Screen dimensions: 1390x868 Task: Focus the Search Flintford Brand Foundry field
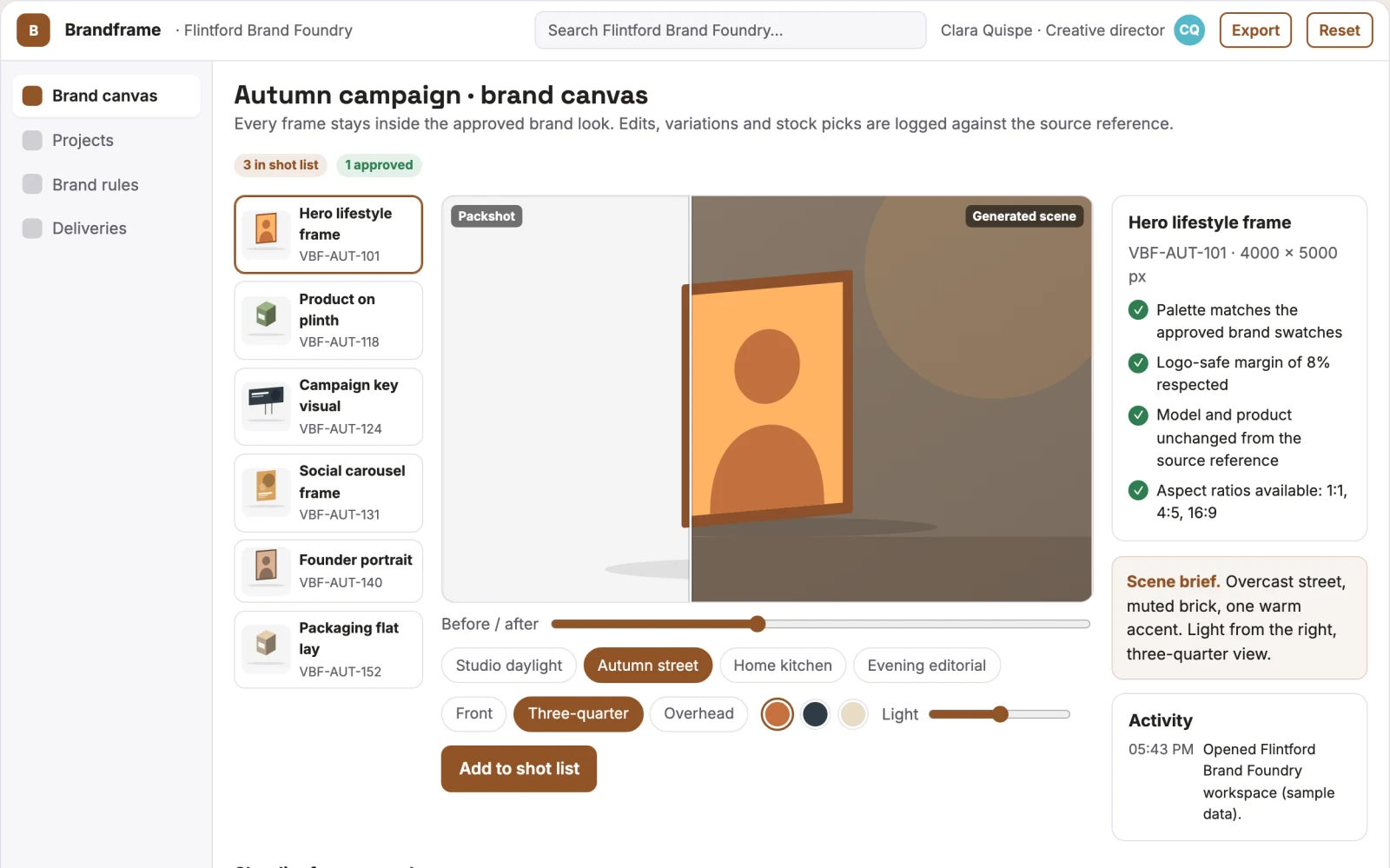click(x=731, y=30)
